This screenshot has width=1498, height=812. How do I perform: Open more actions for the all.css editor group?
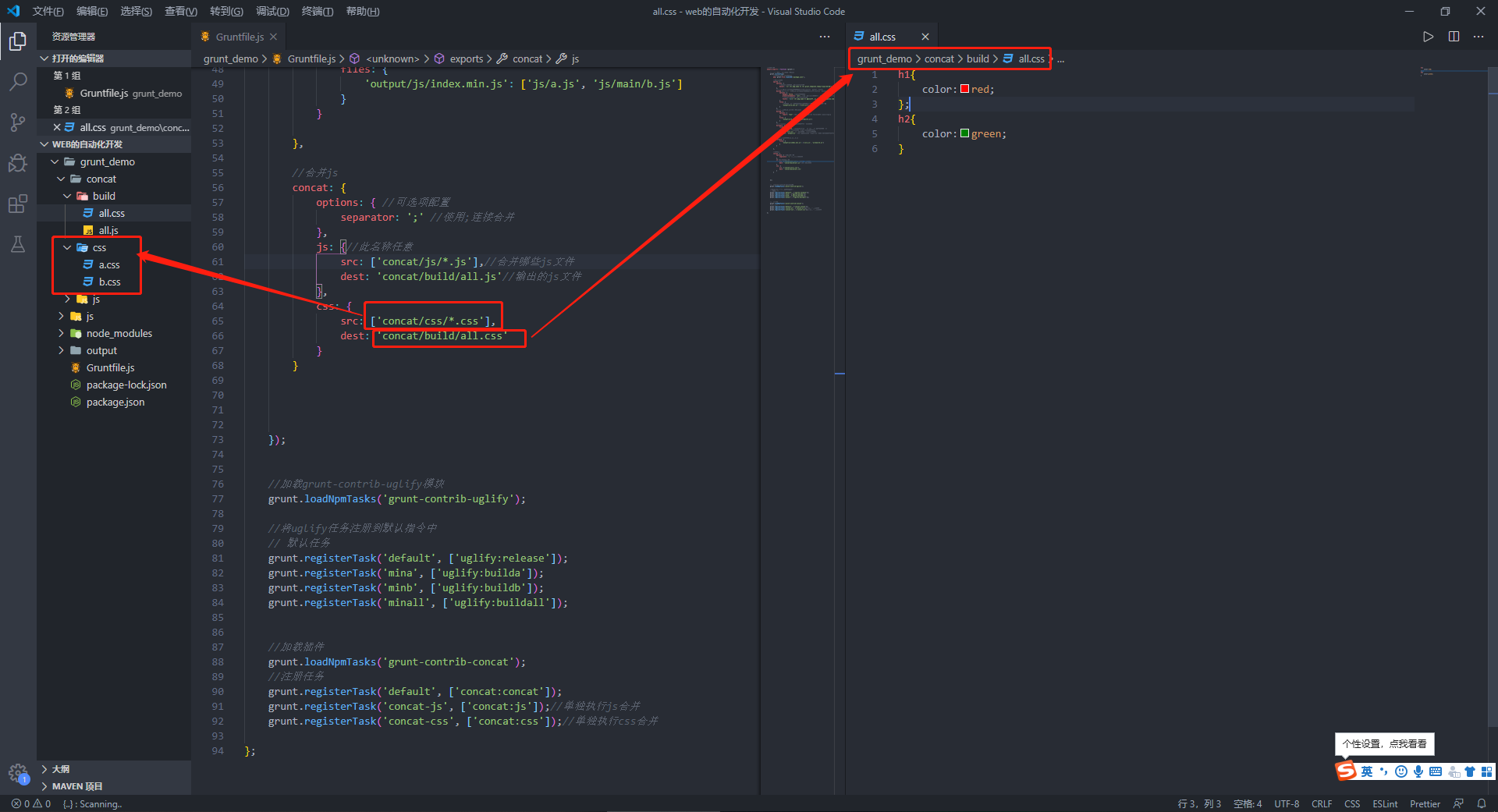(x=1478, y=37)
